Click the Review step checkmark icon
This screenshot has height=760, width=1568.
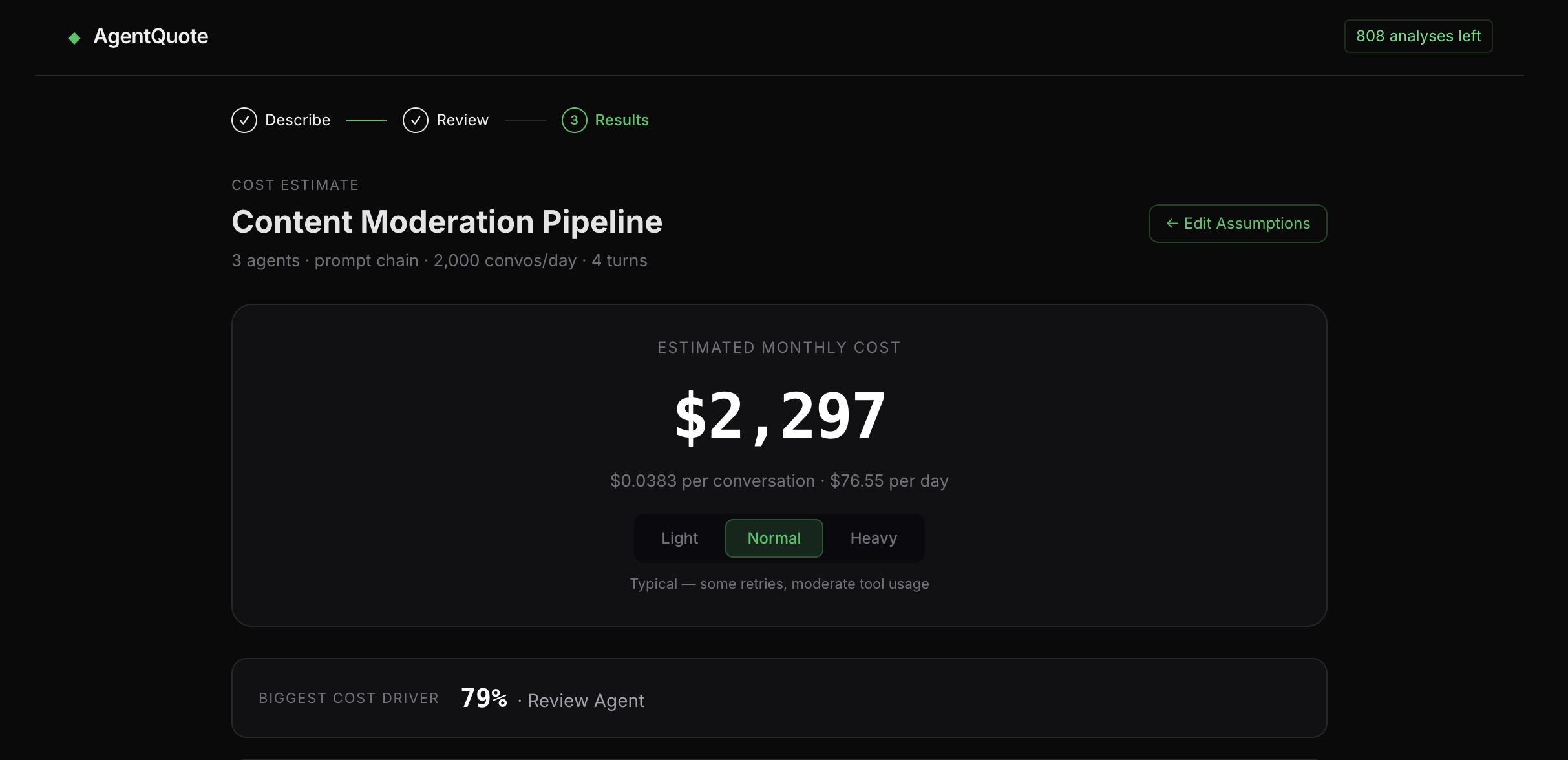(416, 120)
